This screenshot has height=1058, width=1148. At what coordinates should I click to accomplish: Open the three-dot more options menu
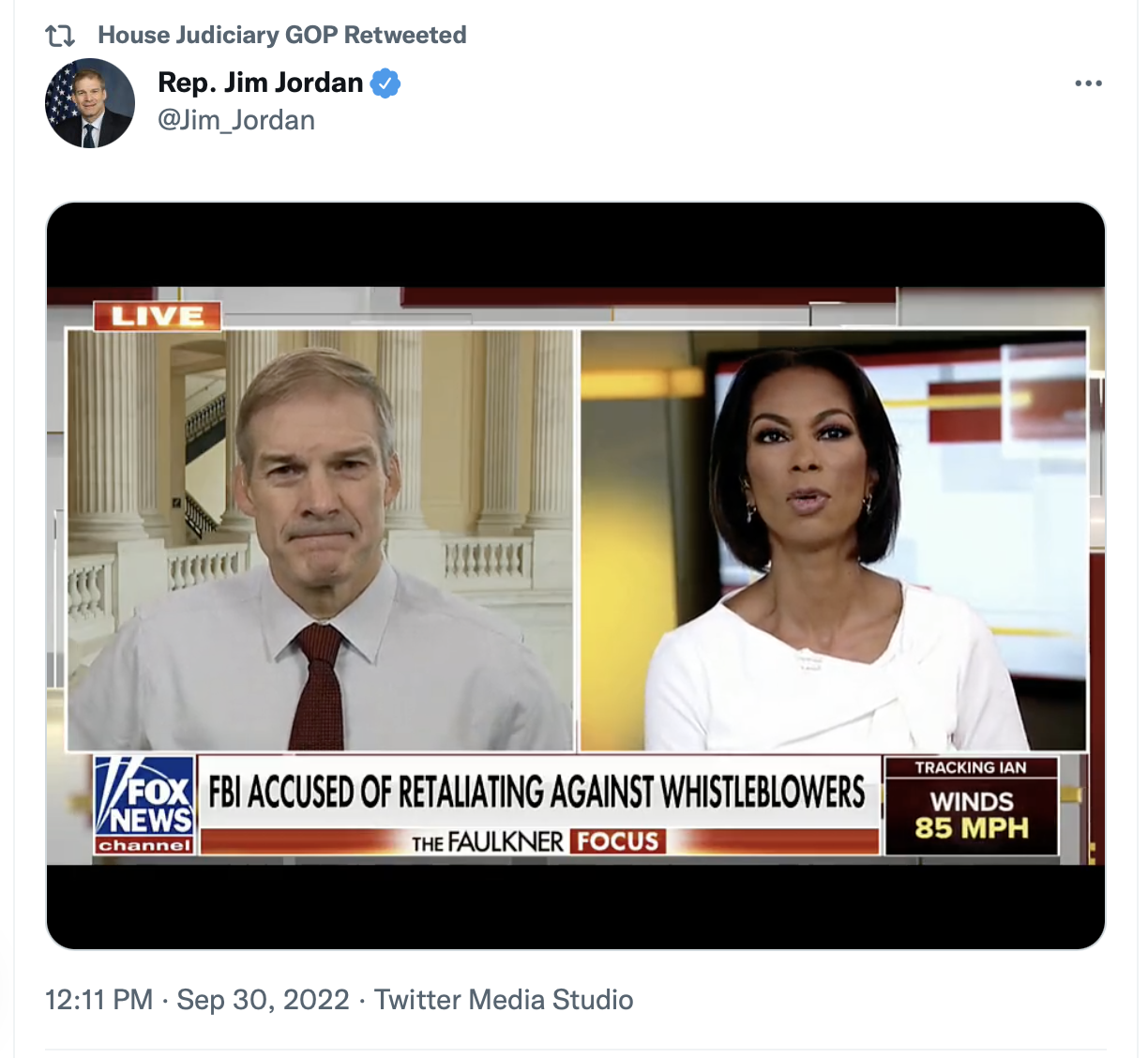[x=1088, y=83]
